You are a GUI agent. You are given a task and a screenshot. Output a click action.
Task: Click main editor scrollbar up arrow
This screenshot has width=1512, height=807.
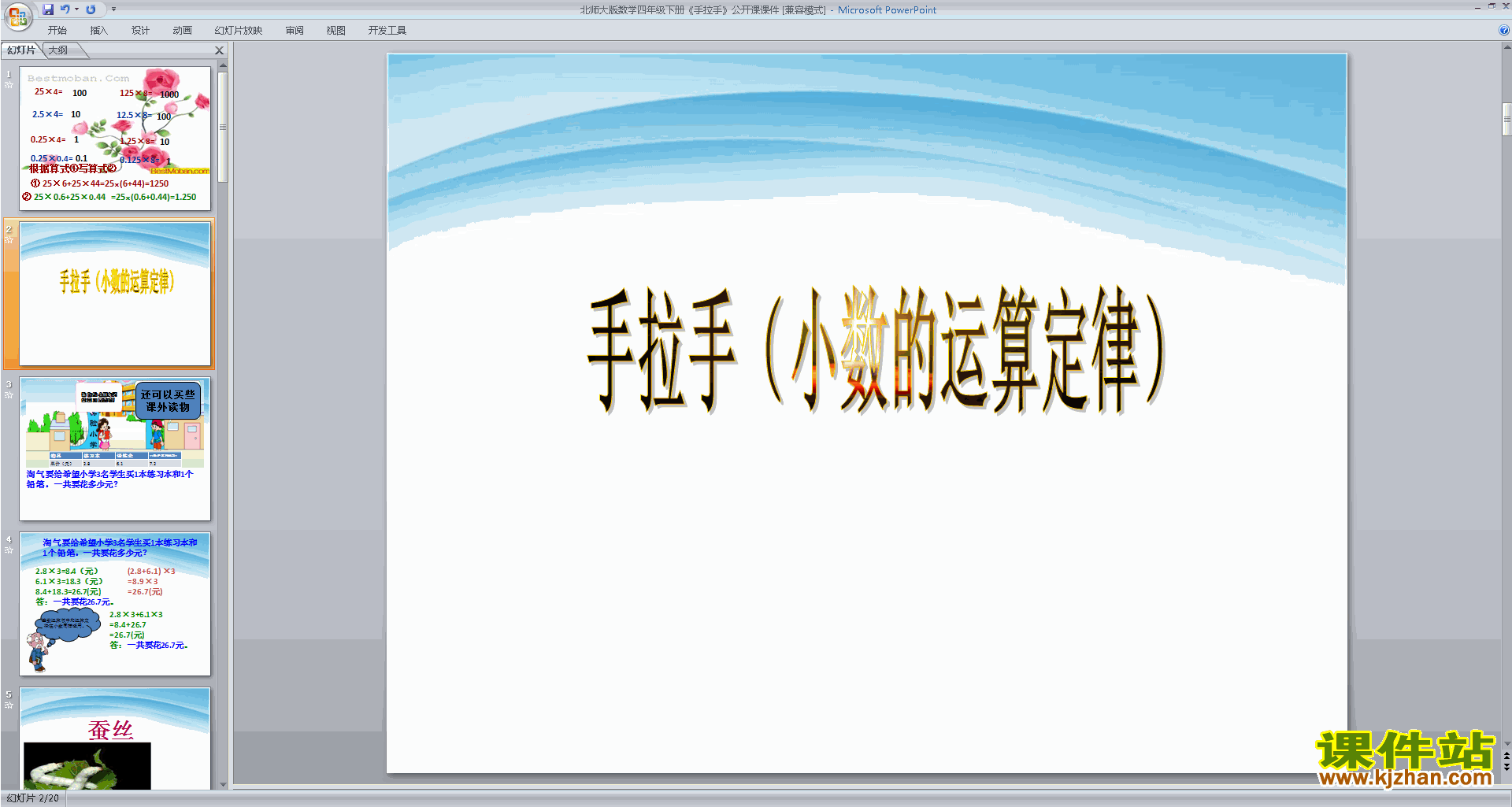pos(1506,47)
